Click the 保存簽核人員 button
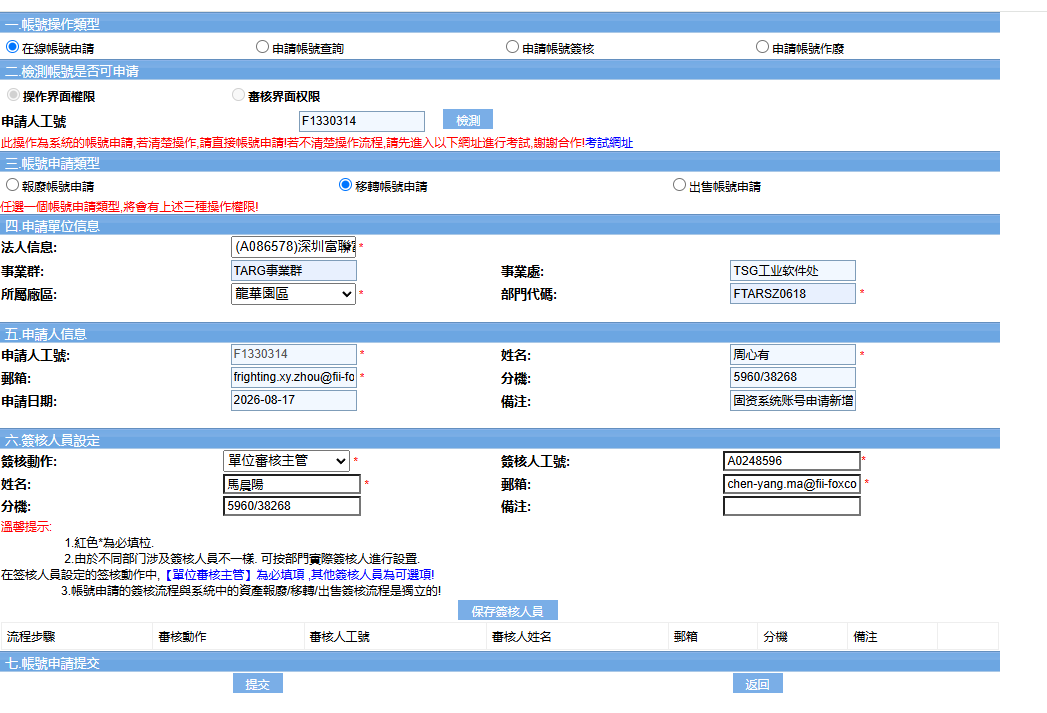This screenshot has width=1047, height=713. [x=507, y=611]
